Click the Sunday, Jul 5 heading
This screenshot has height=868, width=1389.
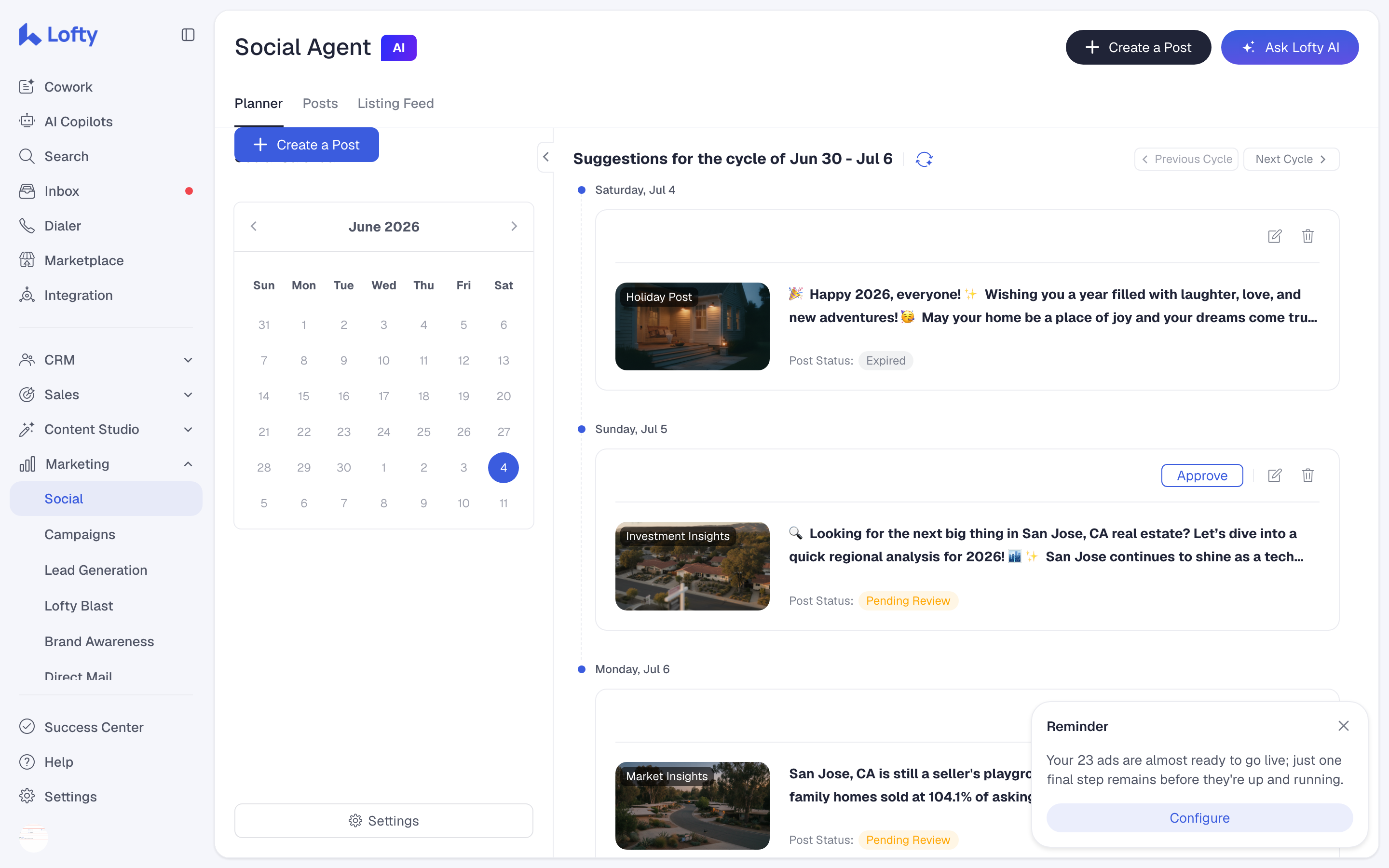pyautogui.click(x=631, y=429)
